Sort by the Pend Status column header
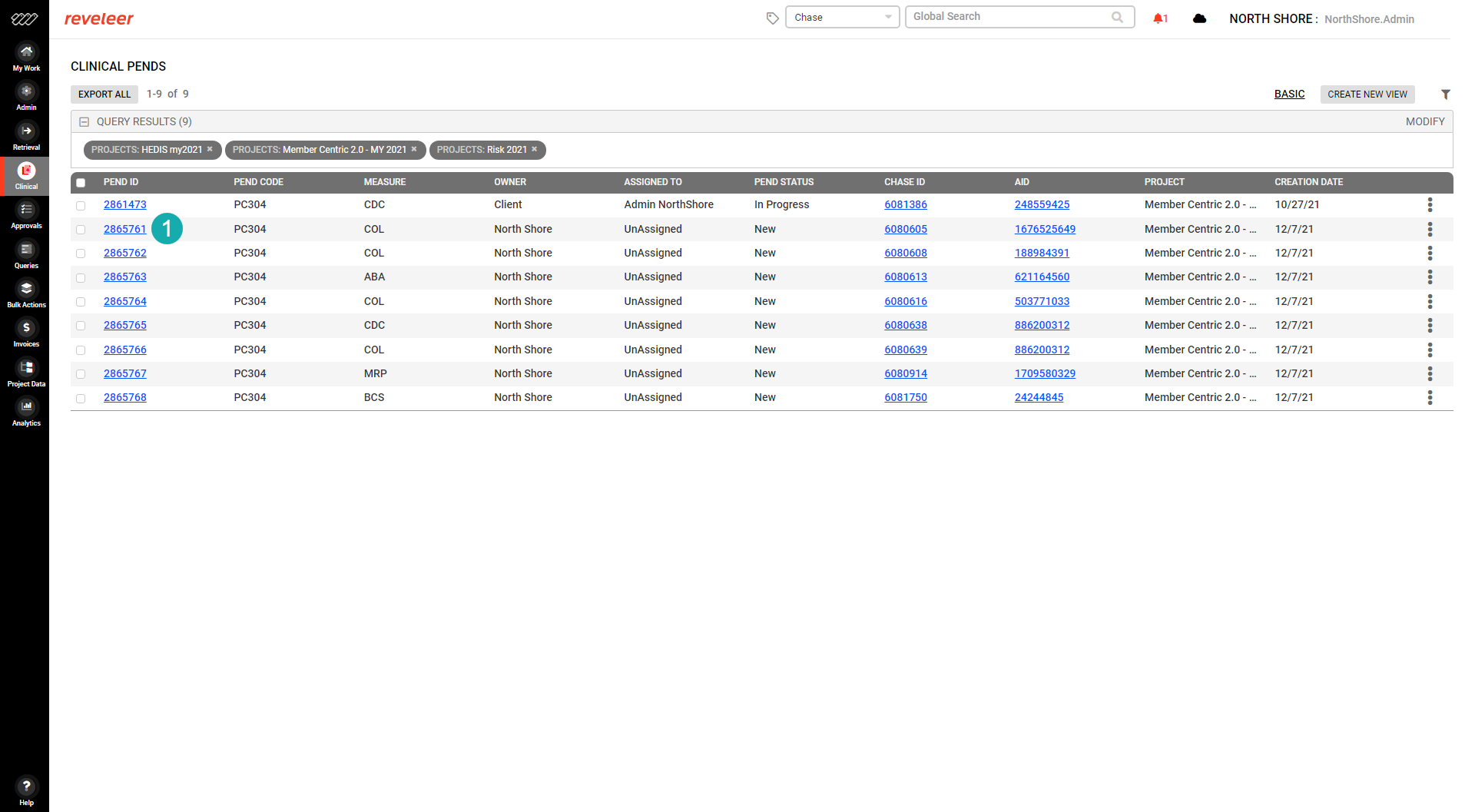Screen dimensions: 1475x812 click(784, 182)
